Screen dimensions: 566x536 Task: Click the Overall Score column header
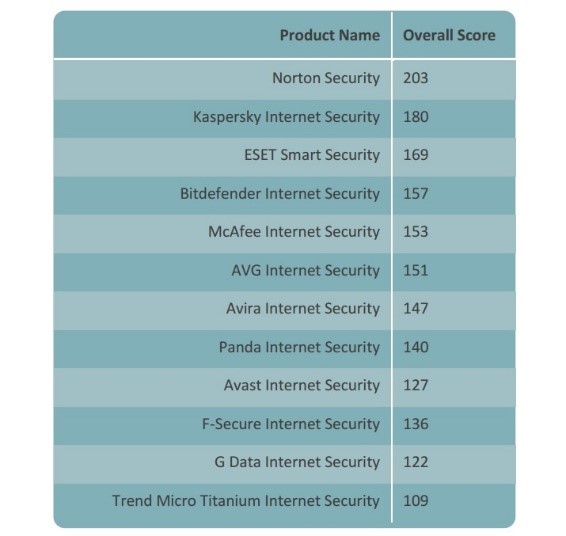[x=449, y=35]
